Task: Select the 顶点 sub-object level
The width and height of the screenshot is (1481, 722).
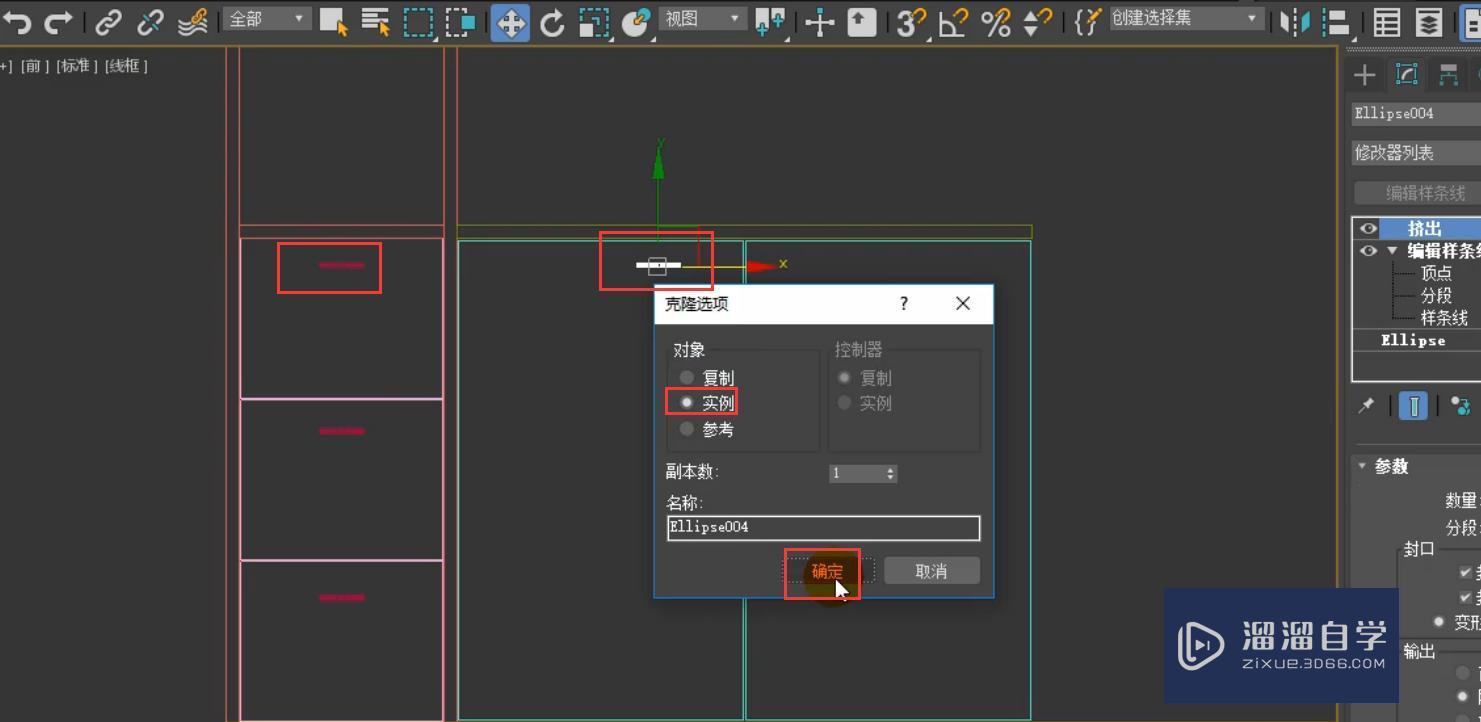Action: pyautogui.click(x=1436, y=273)
